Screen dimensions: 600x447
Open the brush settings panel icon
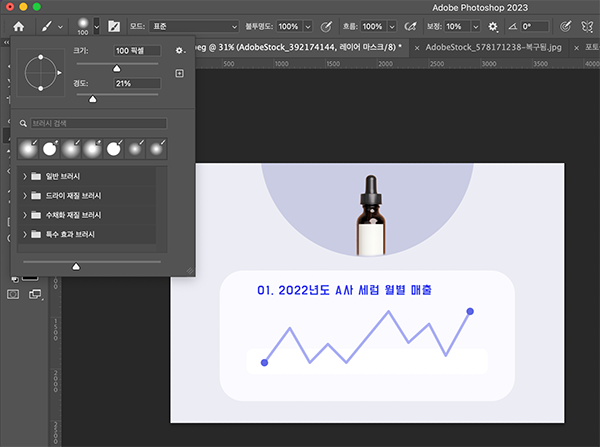pyautogui.click(x=114, y=24)
